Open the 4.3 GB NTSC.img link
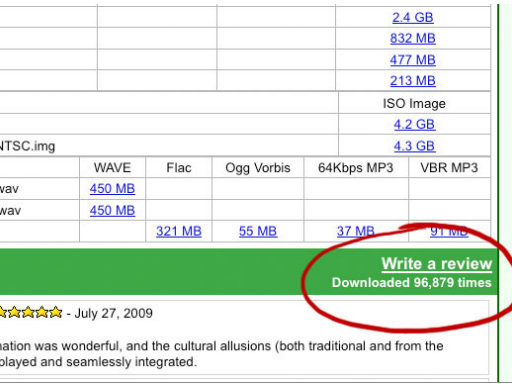The image size is (512, 384). [414, 146]
